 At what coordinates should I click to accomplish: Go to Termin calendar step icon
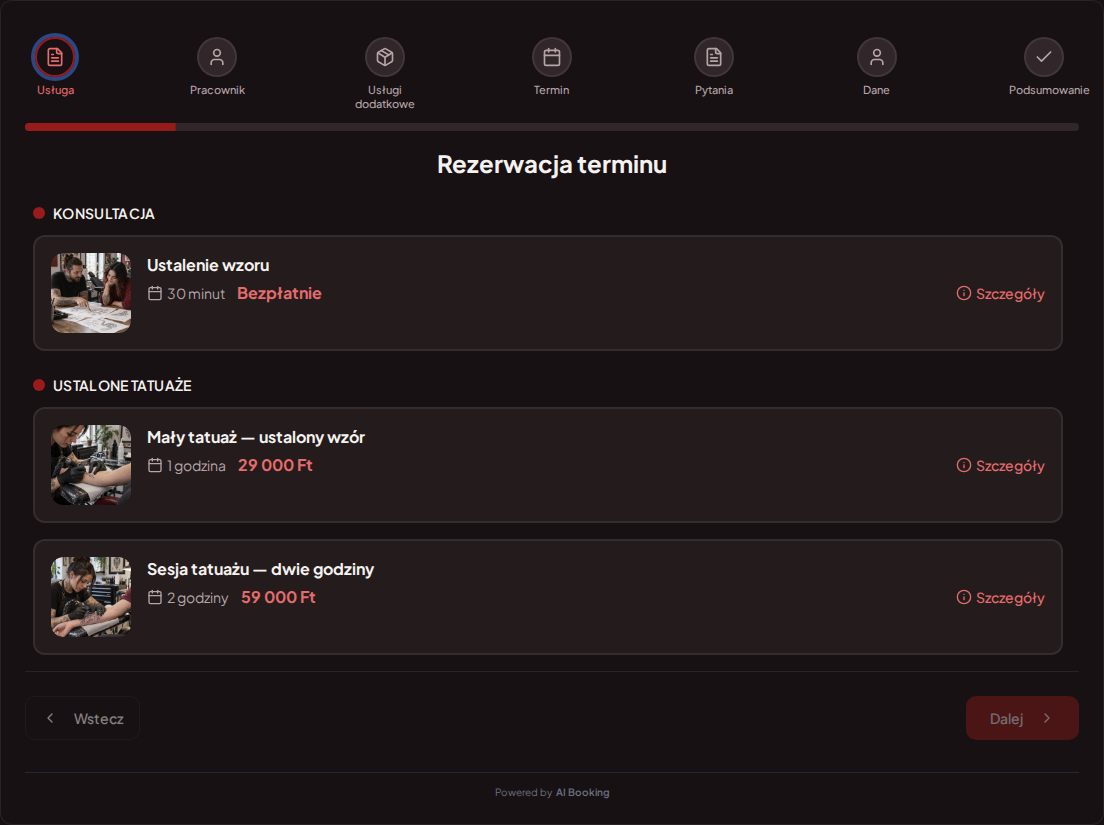click(x=552, y=57)
